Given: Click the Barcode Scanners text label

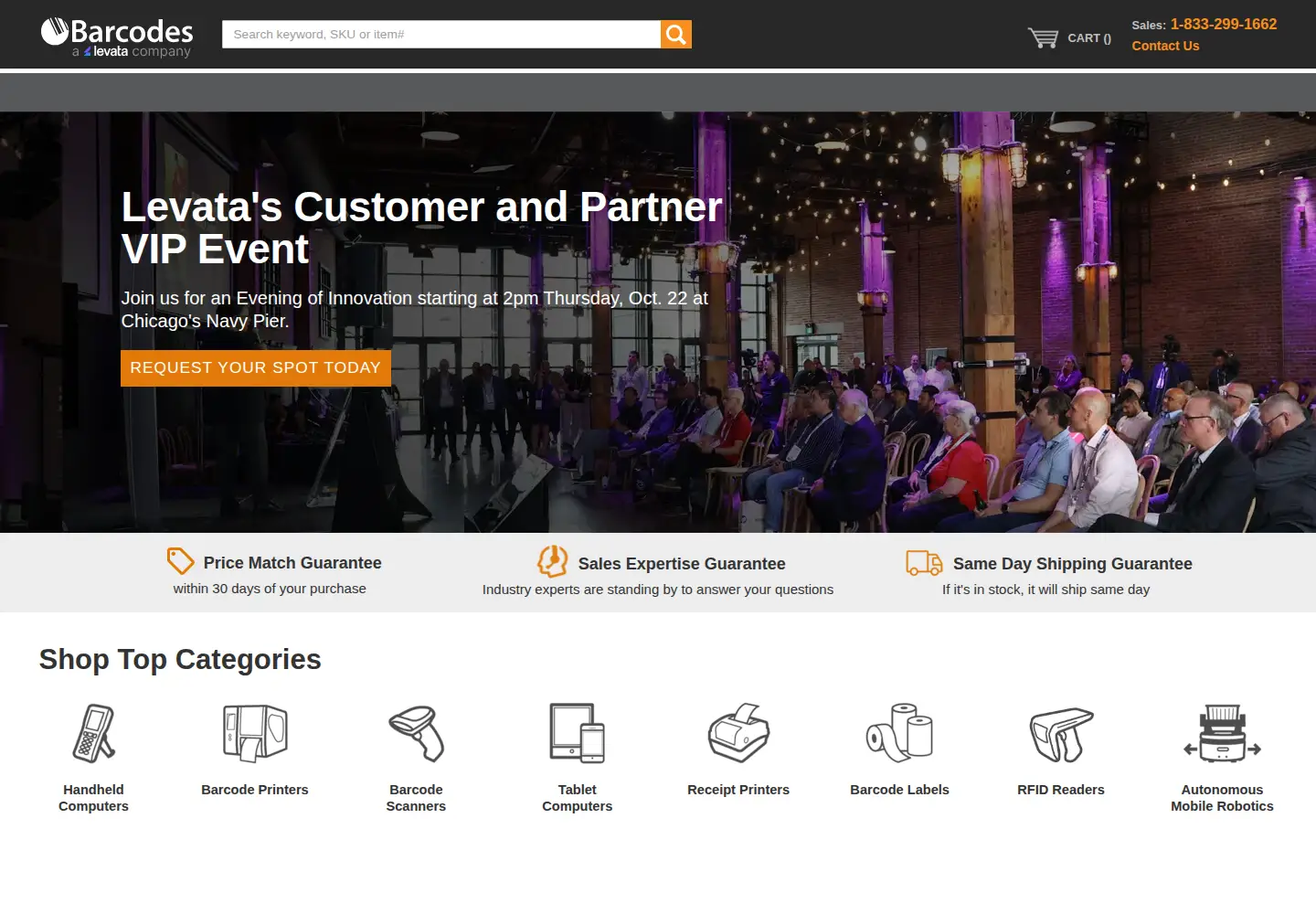Looking at the screenshot, I should pos(417,798).
